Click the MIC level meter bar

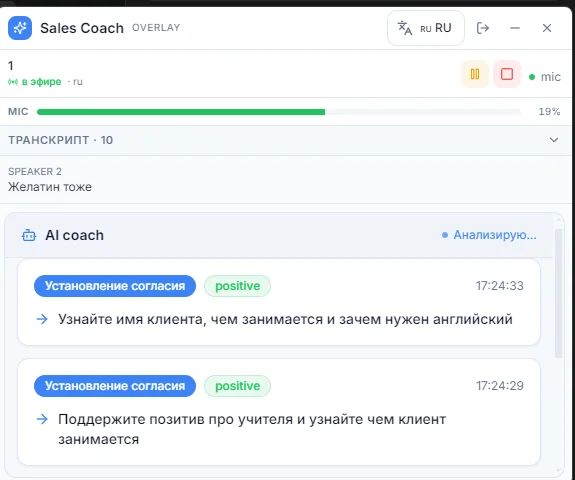(x=279, y=112)
